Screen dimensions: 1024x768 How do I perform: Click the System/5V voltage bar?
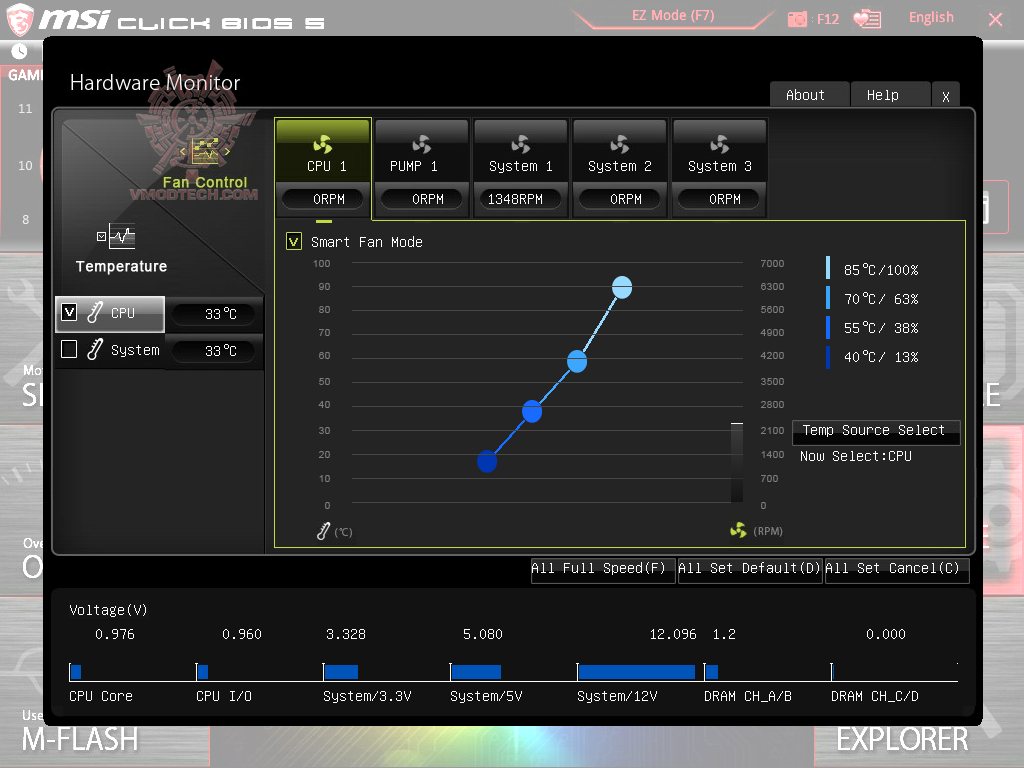(476, 672)
